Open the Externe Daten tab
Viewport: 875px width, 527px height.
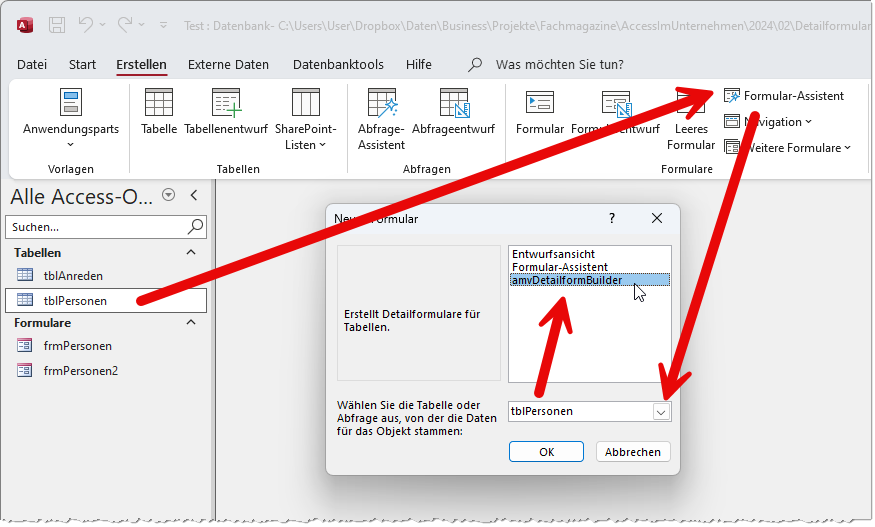[x=228, y=65]
